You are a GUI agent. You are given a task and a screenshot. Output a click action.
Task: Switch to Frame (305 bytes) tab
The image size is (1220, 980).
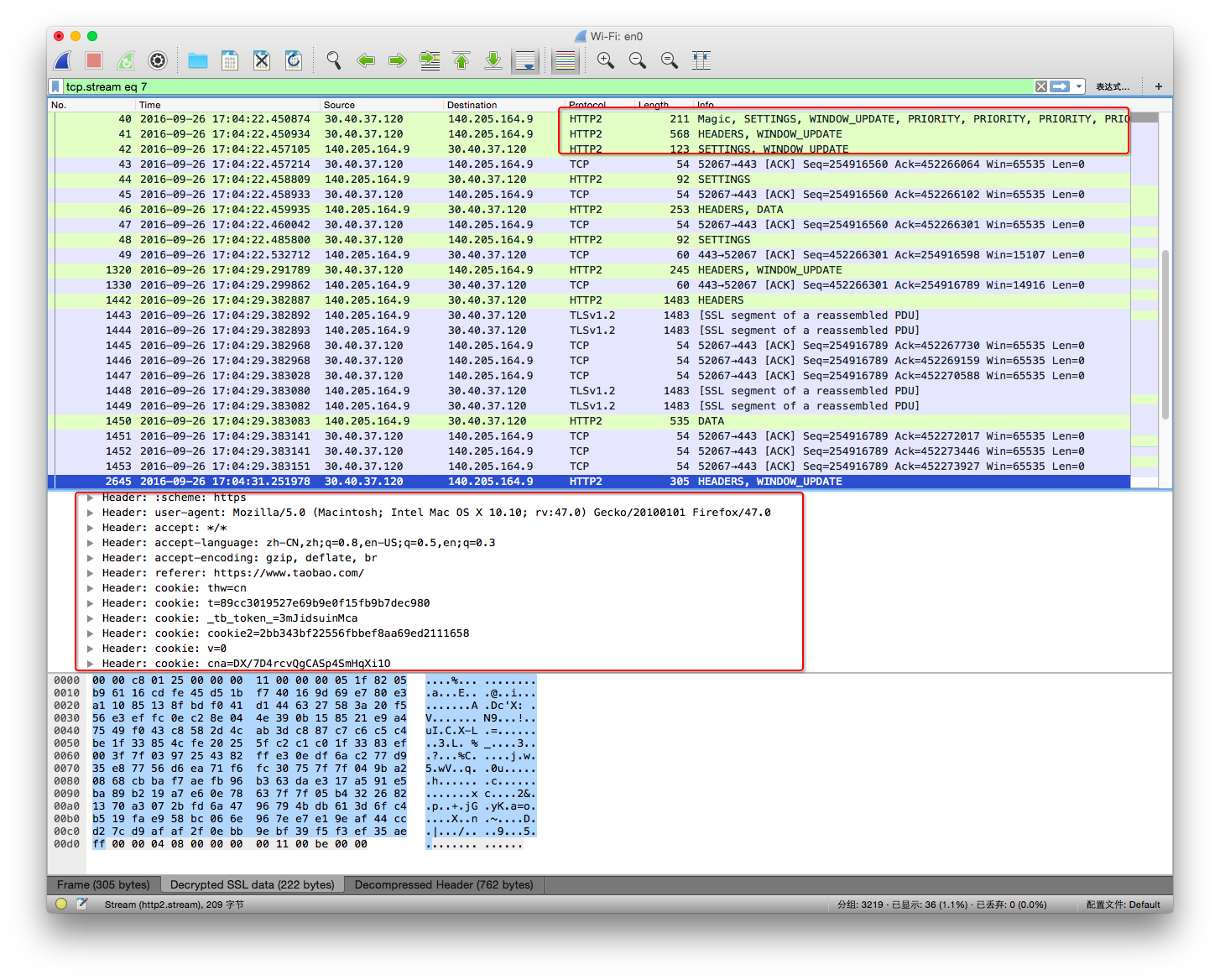tap(103, 884)
